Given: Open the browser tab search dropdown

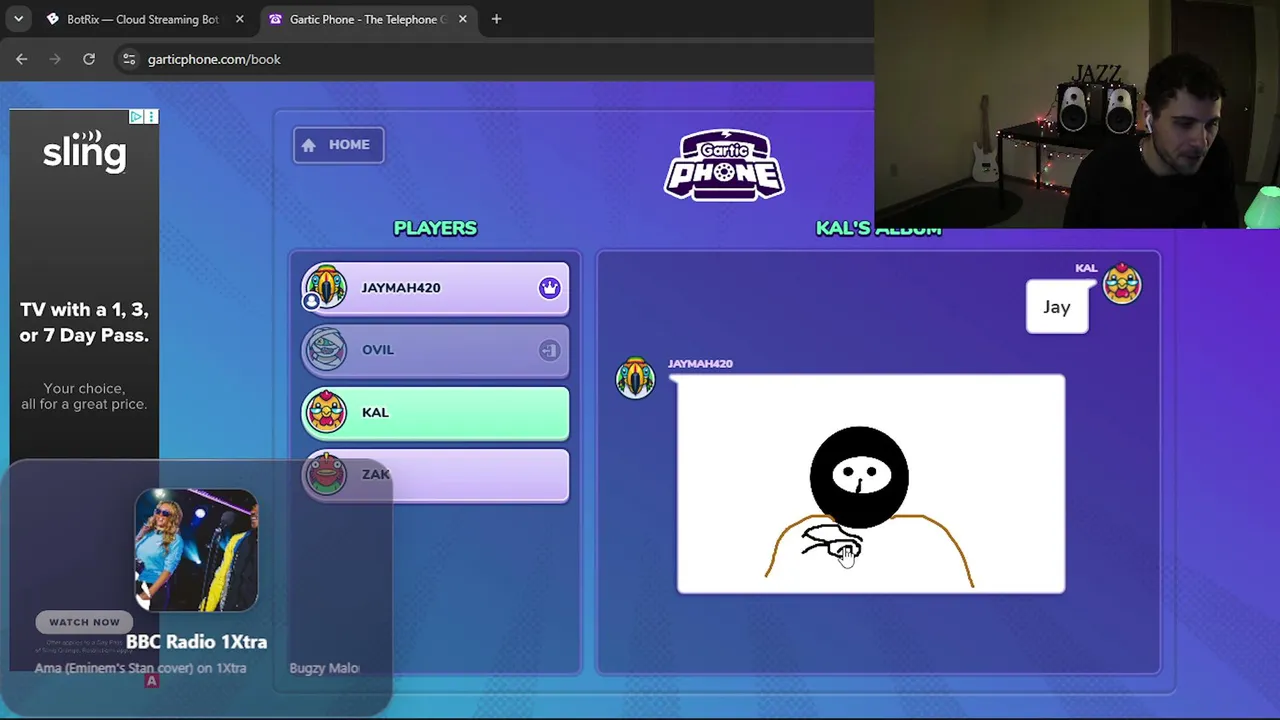Looking at the screenshot, I should 18,19.
